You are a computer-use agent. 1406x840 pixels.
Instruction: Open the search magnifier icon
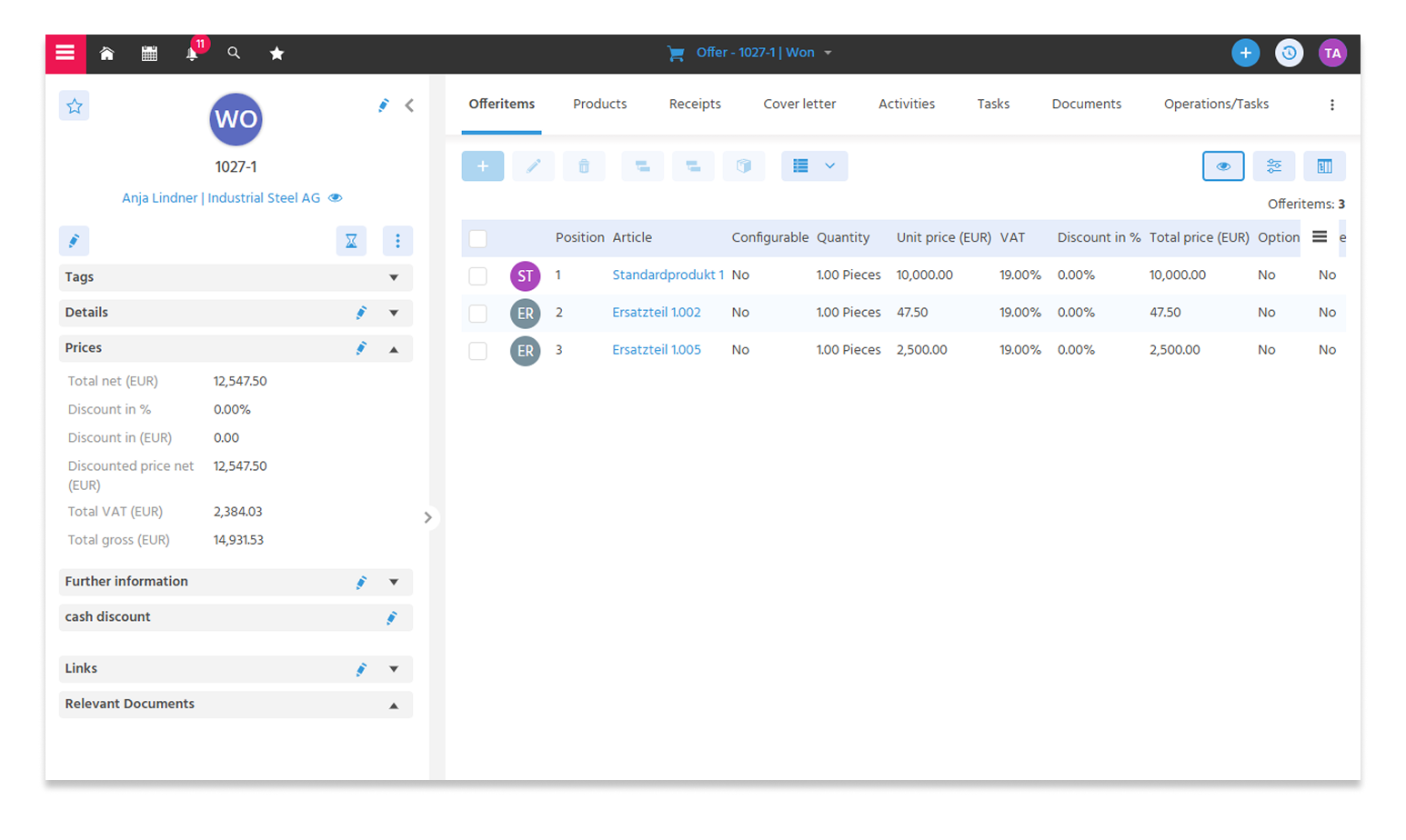click(234, 54)
